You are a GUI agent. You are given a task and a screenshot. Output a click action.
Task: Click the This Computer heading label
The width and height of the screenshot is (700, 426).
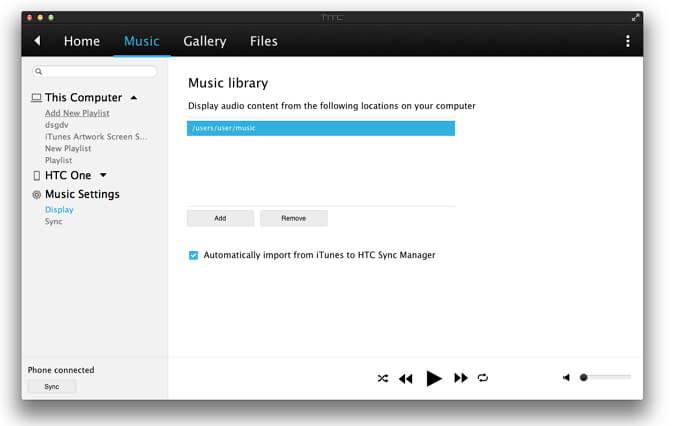[x=83, y=97]
